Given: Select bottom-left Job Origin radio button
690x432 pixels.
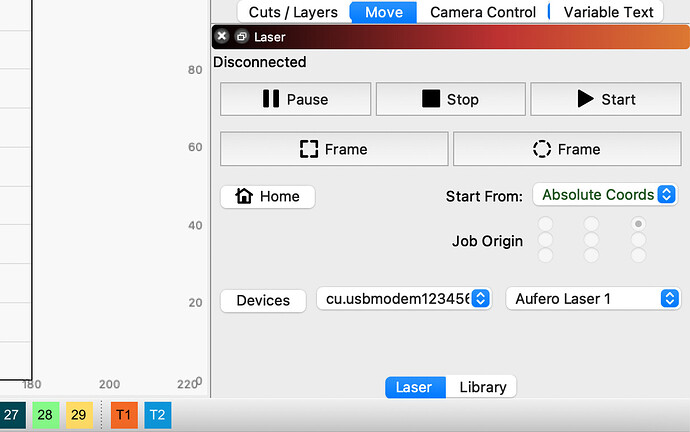Looking at the screenshot, I should (546, 255).
